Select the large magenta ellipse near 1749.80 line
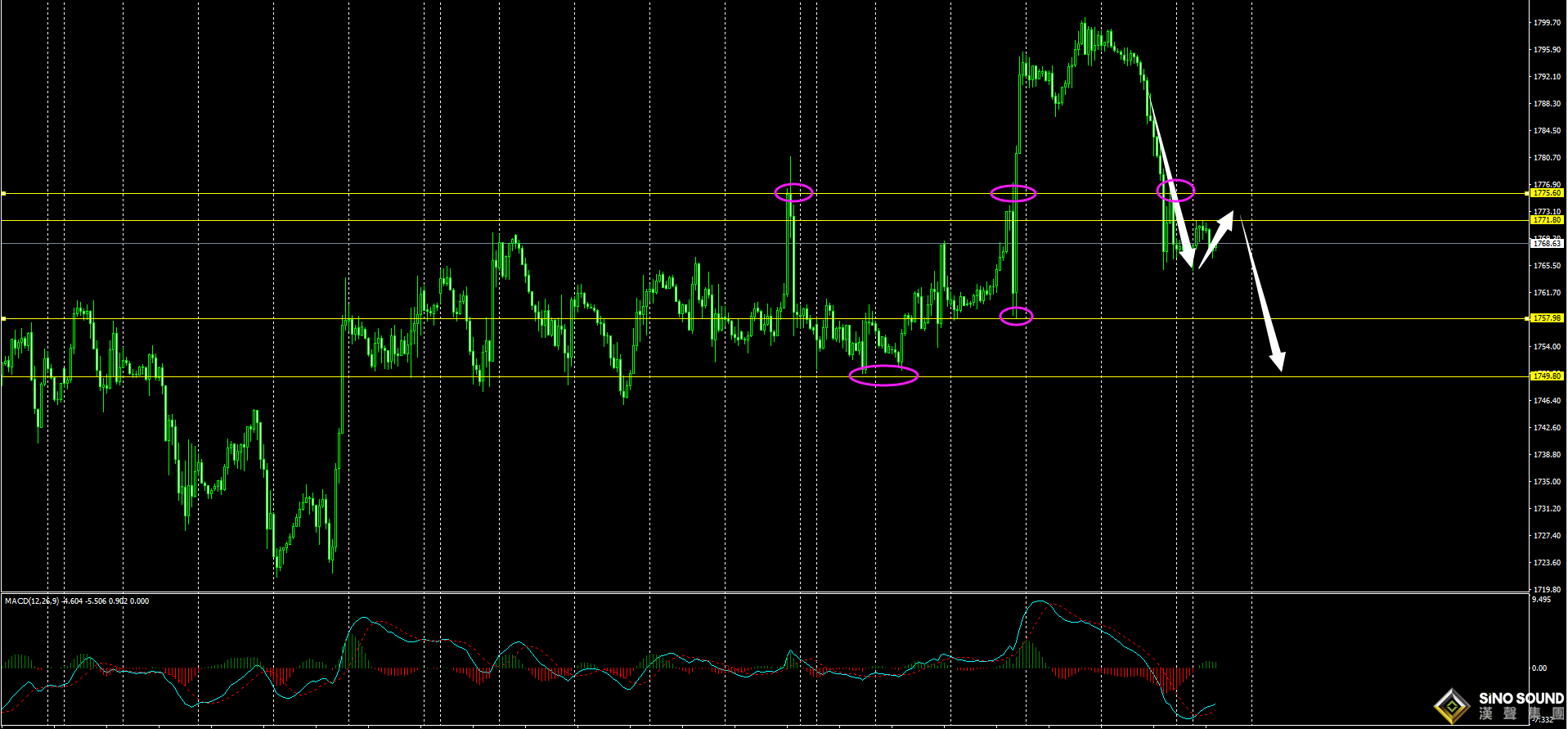The image size is (1568, 729). [883, 376]
